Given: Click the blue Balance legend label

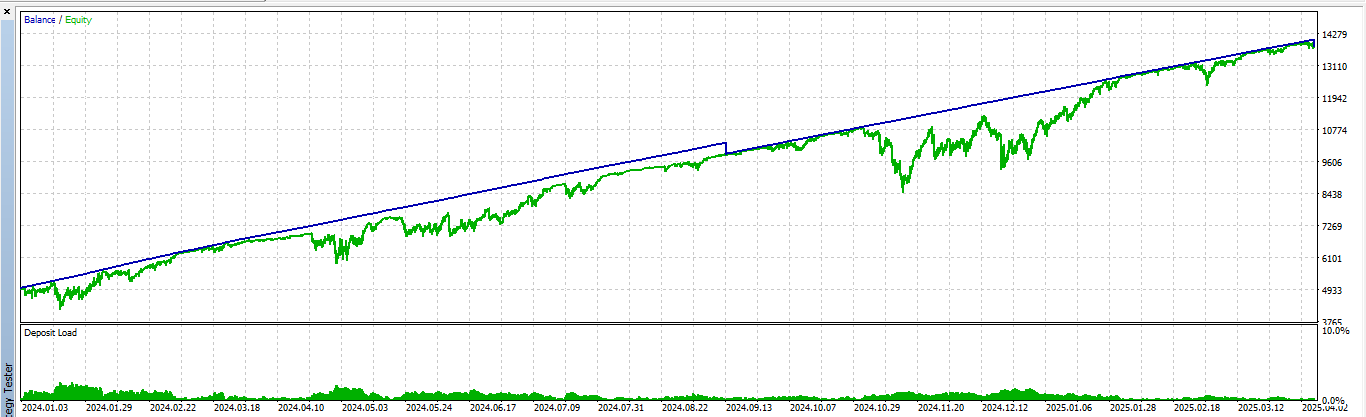Looking at the screenshot, I should point(40,20).
